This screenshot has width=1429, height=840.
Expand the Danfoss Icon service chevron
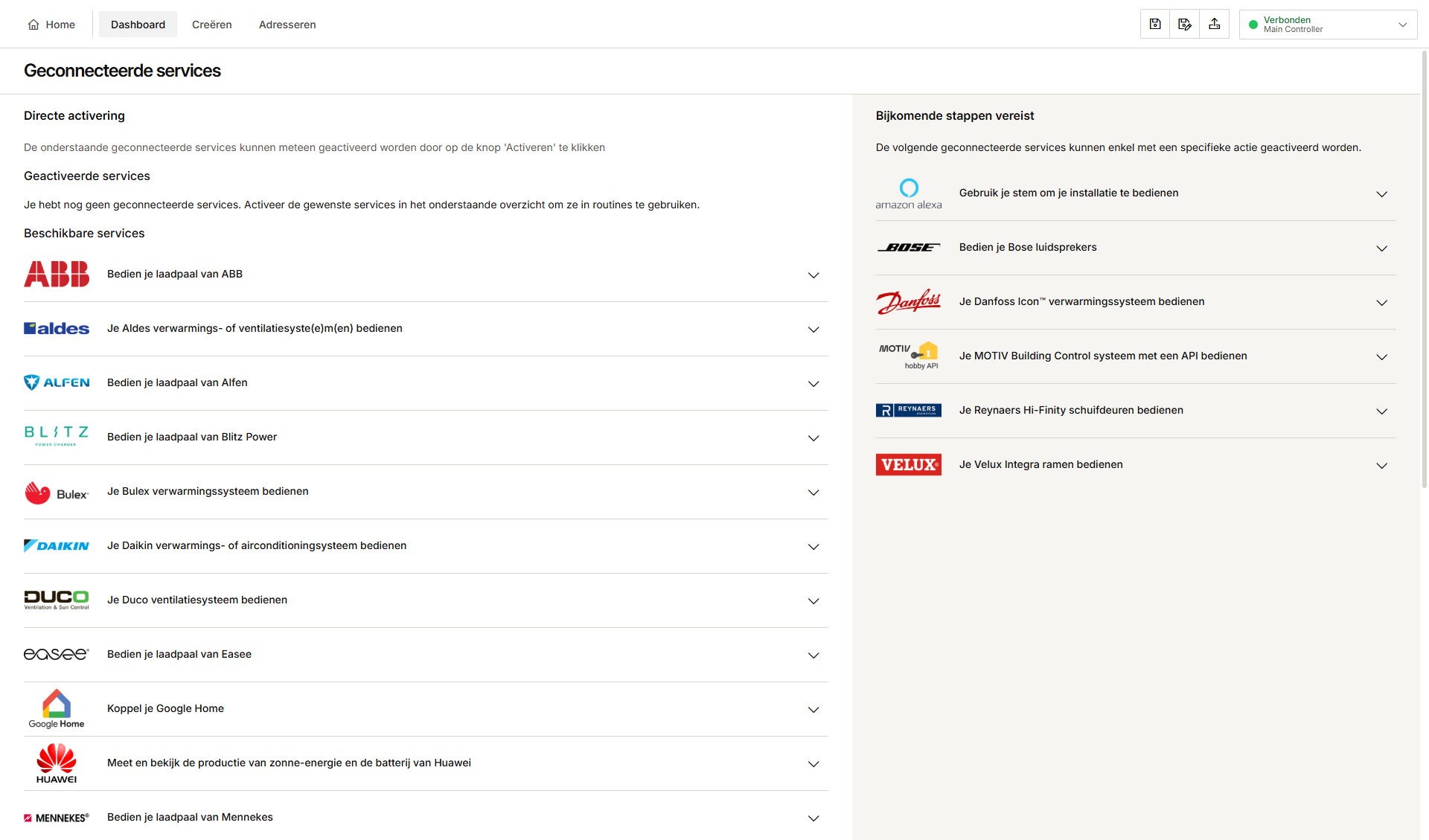[x=1382, y=303]
